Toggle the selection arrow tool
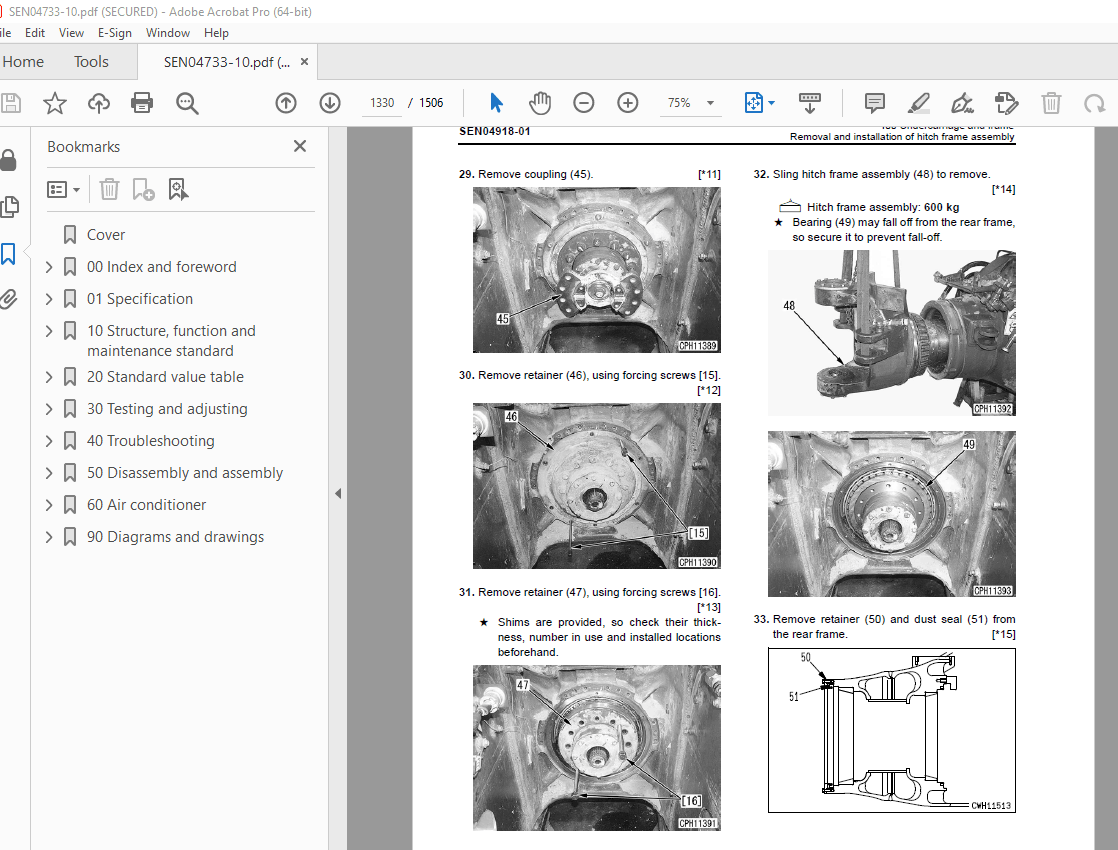The height and width of the screenshot is (850, 1118). (495, 103)
